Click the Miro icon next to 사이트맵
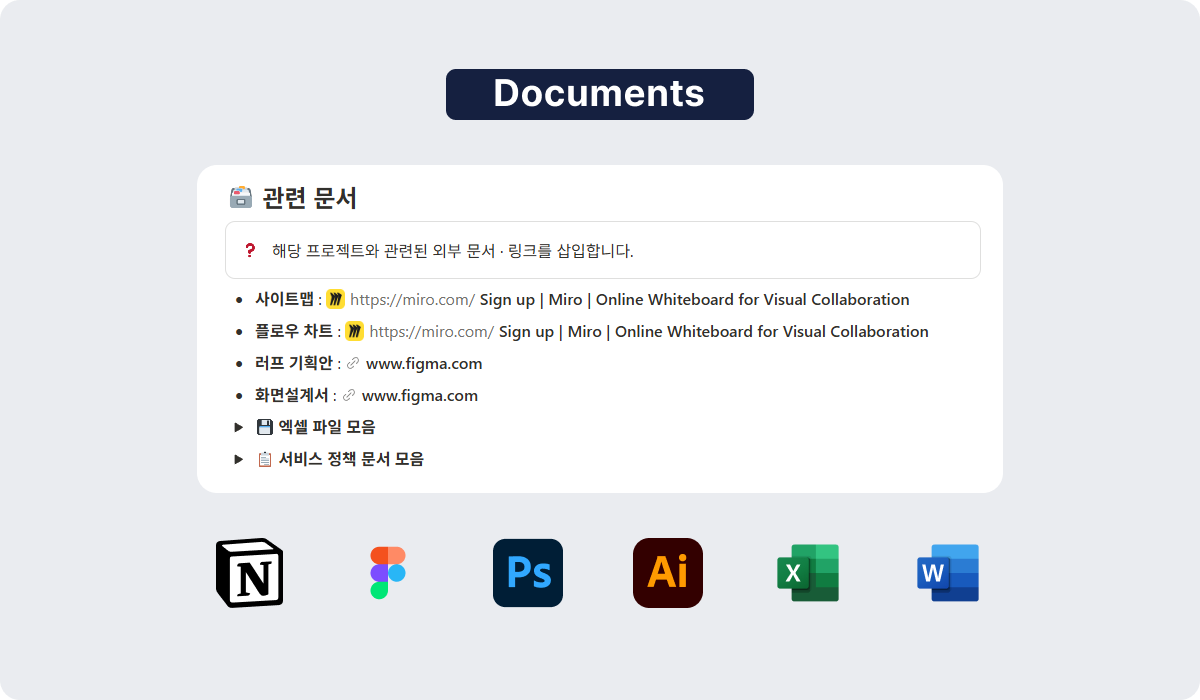Image resolution: width=1200 pixels, height=700 pixels. point(336,299)
